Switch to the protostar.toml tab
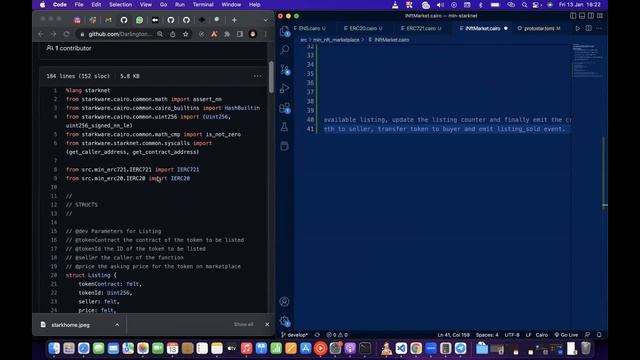Viewport: 640px width, 360px height. coord(539,28)
